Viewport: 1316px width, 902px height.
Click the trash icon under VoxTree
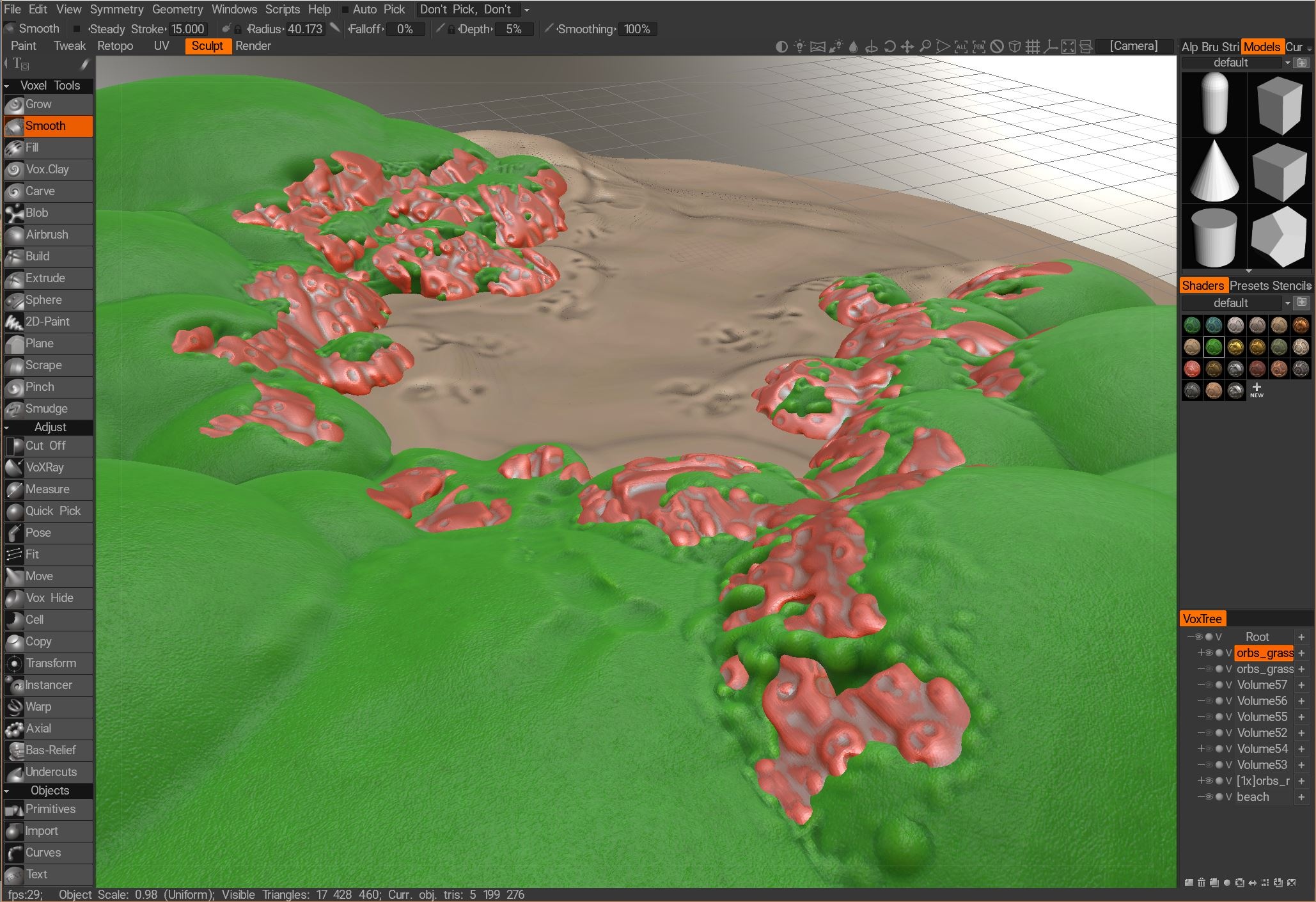(1202, 883)
